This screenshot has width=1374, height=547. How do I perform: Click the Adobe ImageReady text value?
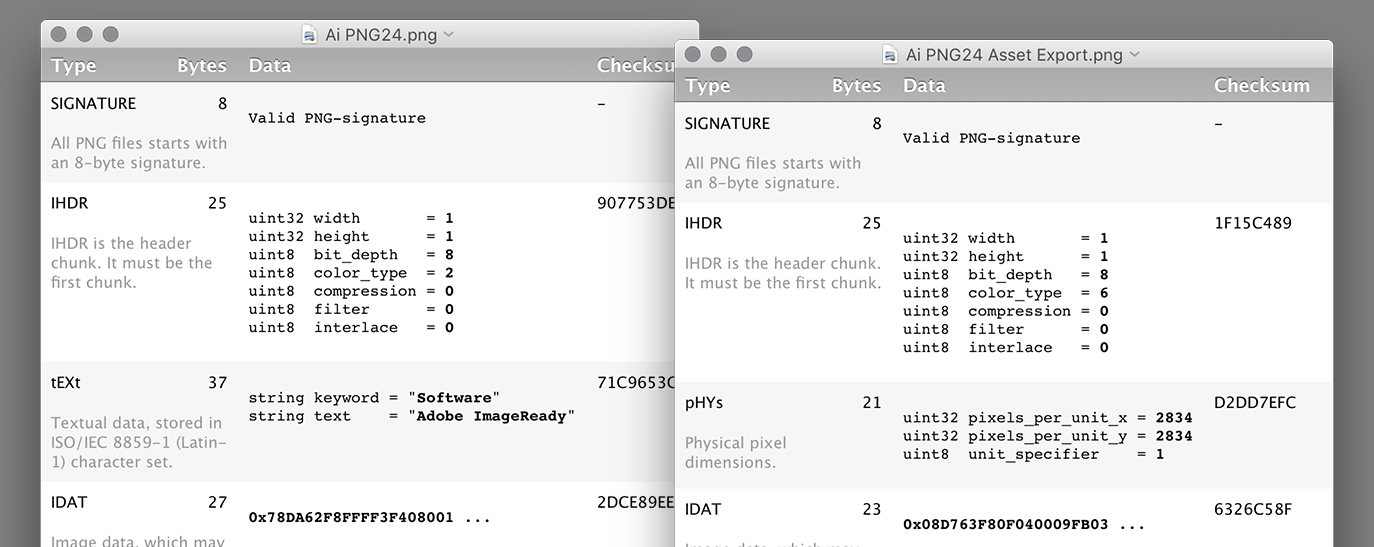click(x=492, y=416)
